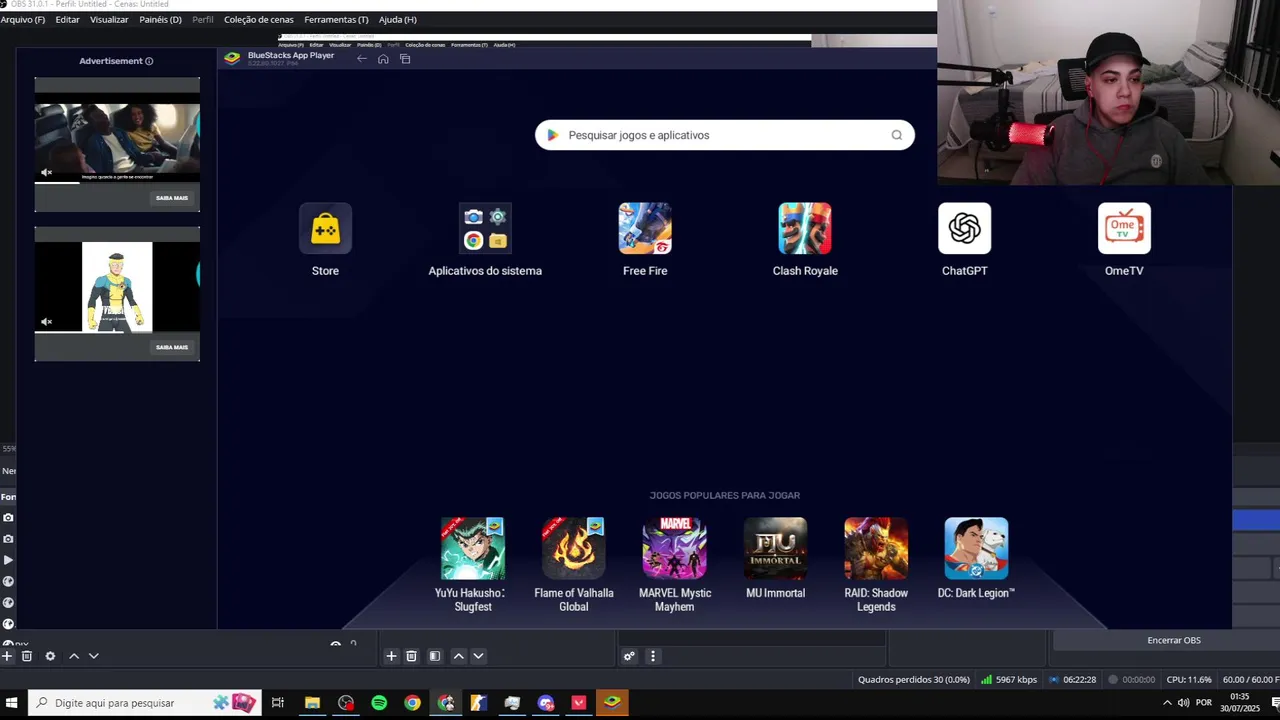
Task: Go back using BlueStacks back arrow
Action: (x=362, y=59)
